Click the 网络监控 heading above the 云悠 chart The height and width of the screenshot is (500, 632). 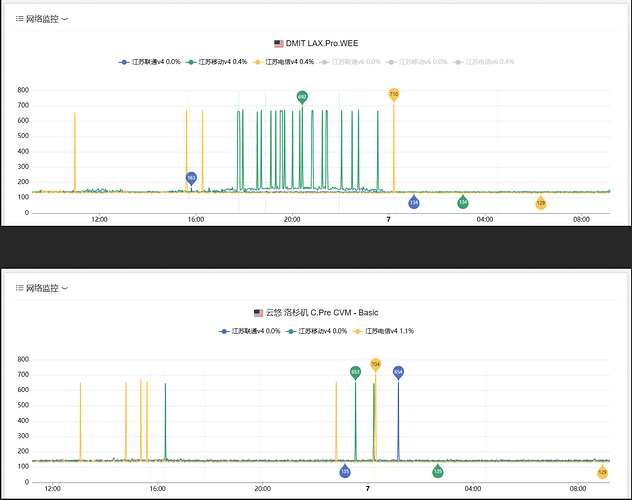(x=42, y=288)
